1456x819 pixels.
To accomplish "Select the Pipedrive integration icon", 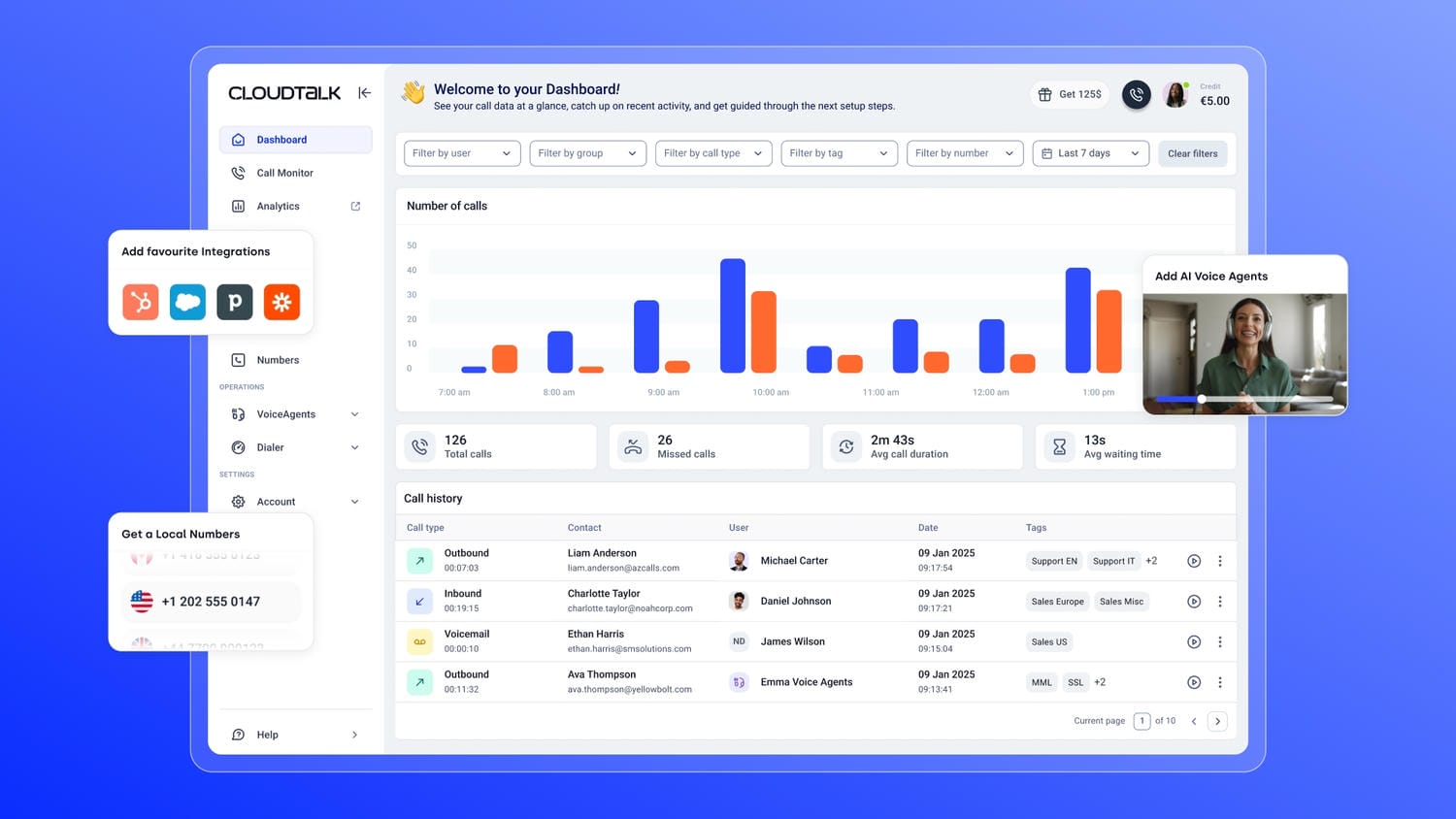I will coord(234,302).
